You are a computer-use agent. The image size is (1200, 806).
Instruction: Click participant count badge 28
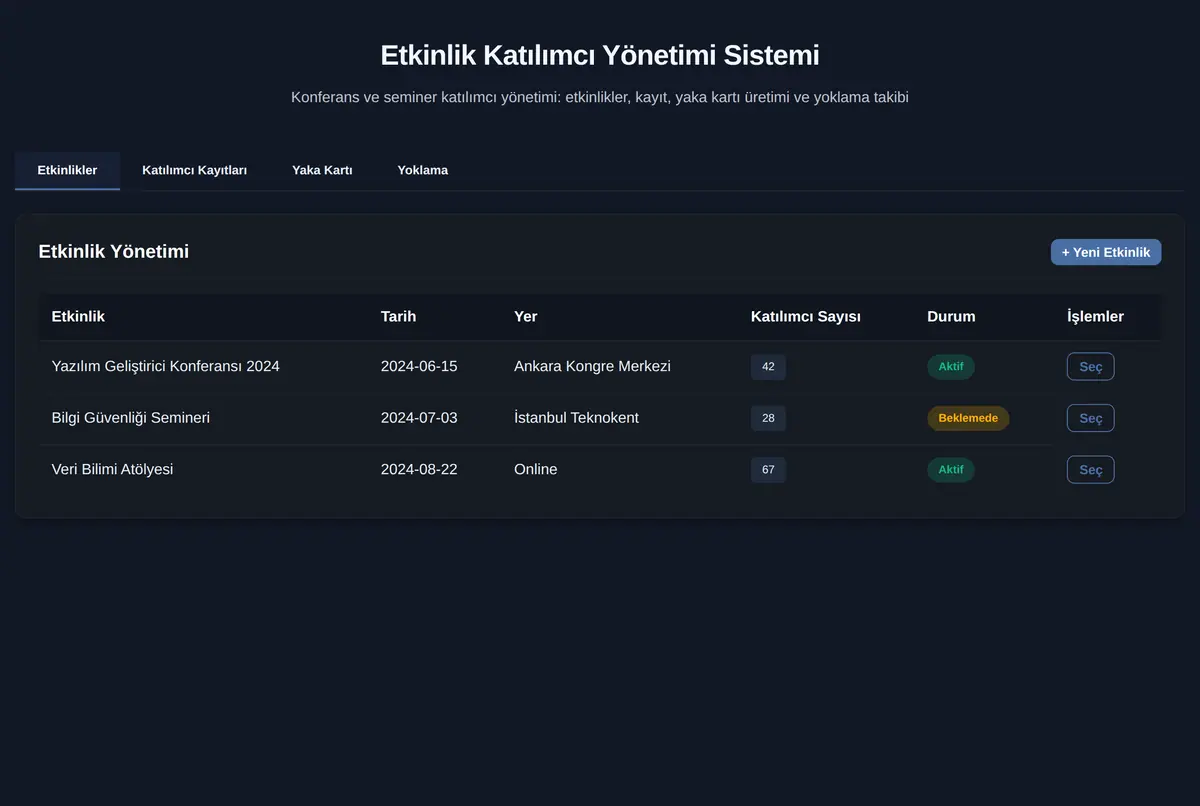tap(768, 418)
